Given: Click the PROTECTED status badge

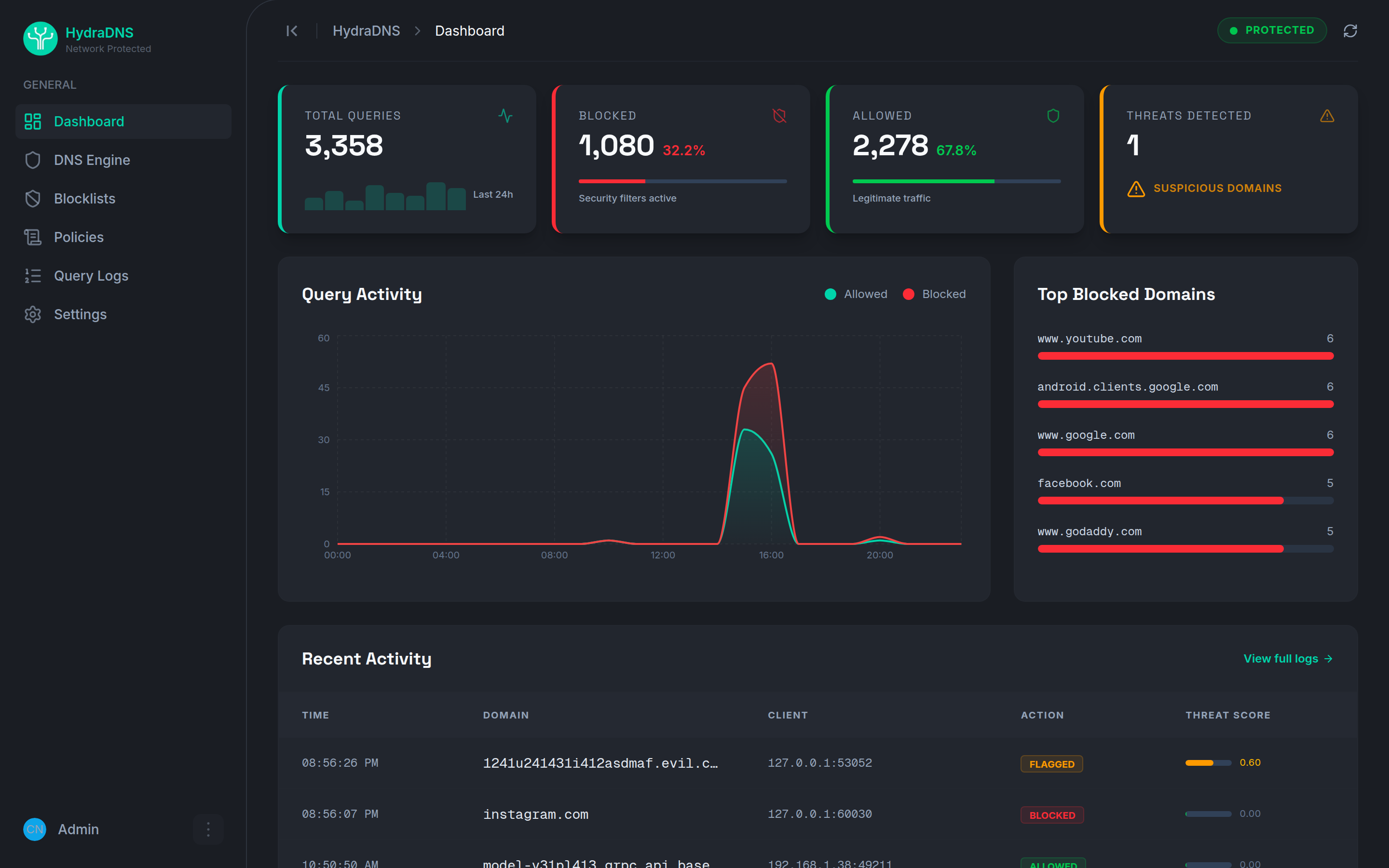Looking at the screenshot, I should click(x=1272, y=30).
